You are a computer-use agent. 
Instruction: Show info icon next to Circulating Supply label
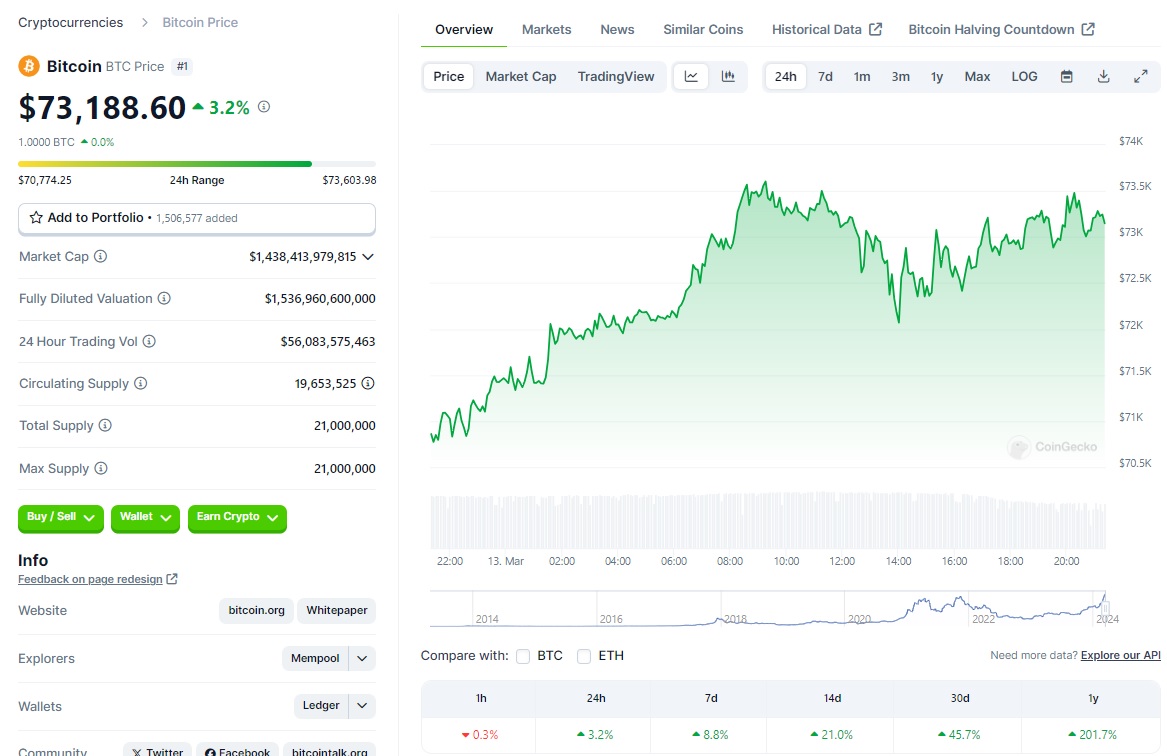point(141,383)
